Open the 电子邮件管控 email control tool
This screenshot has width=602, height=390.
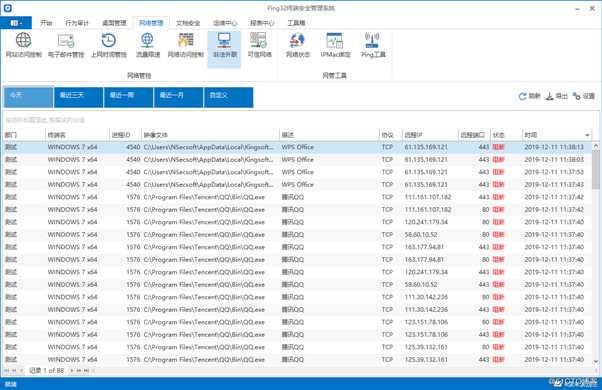pos(66,45)
